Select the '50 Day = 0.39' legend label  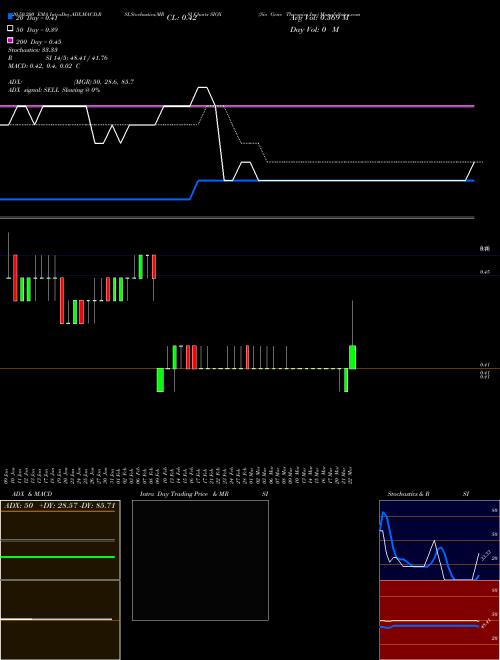click(37, 30)
